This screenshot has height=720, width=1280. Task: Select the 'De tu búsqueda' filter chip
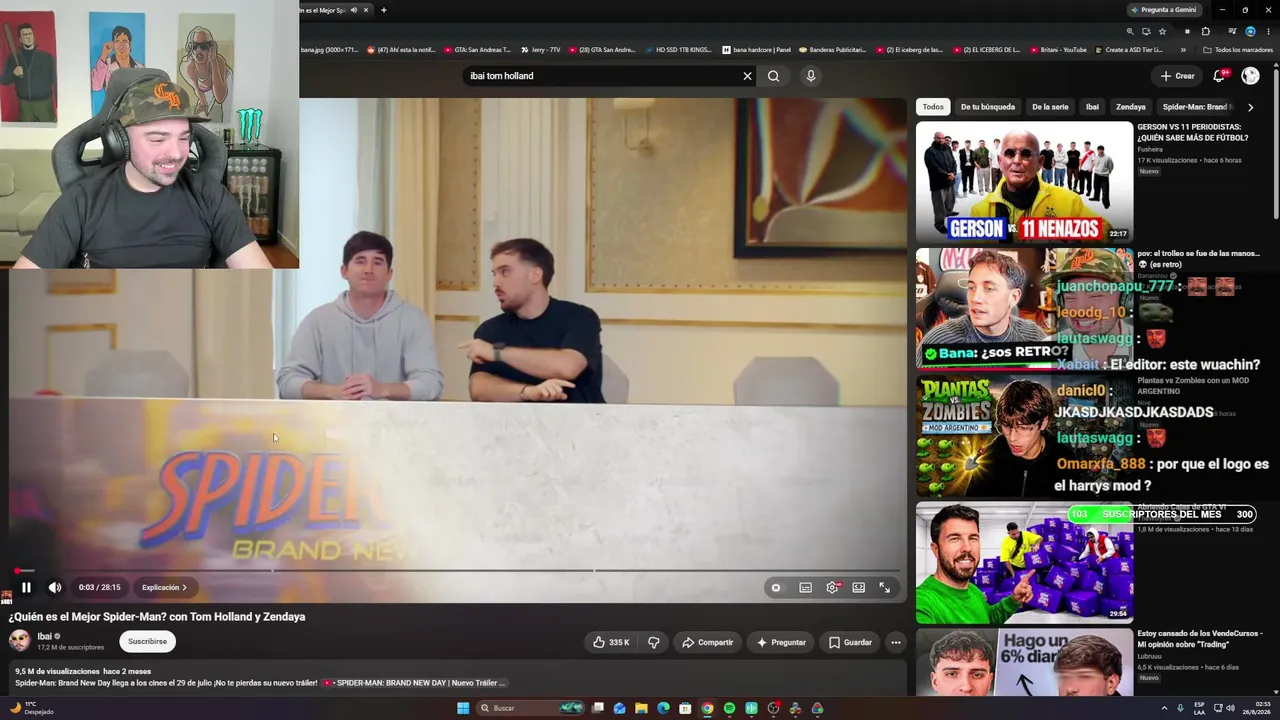988,107
